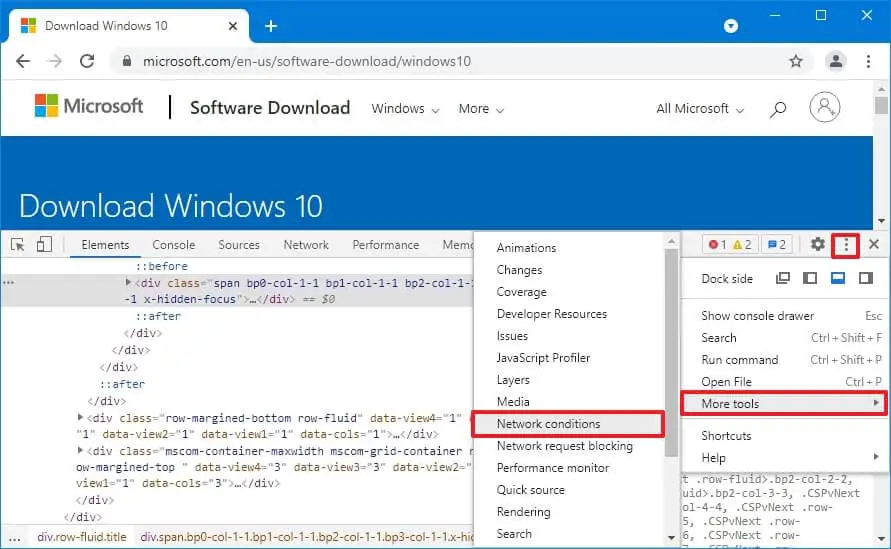
Task: Expand the mscom-container-maxwidth div node
Action: pos(80,451)
